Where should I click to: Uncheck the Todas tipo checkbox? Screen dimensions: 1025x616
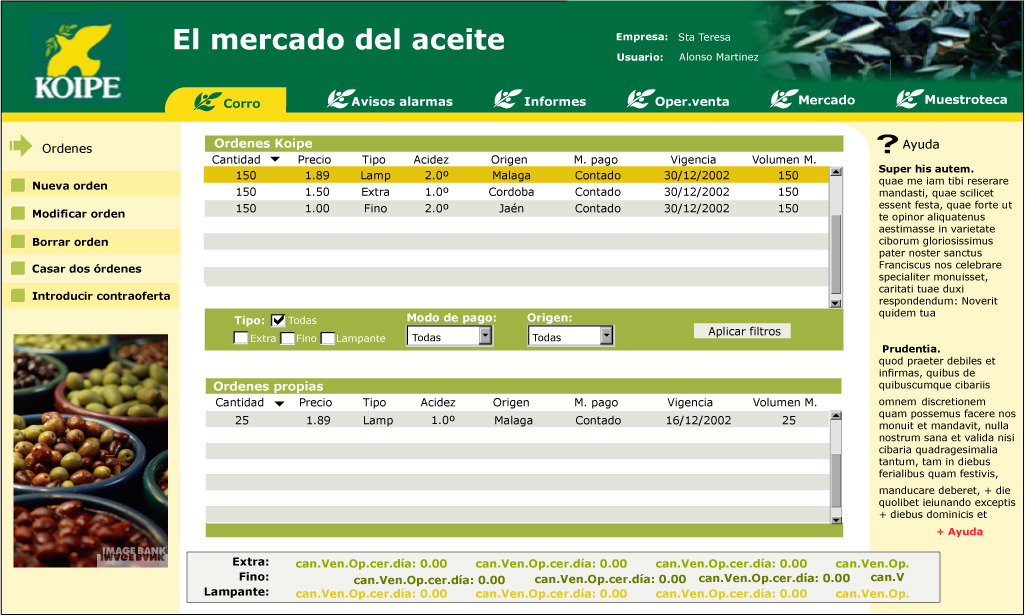tap(278, 320)
